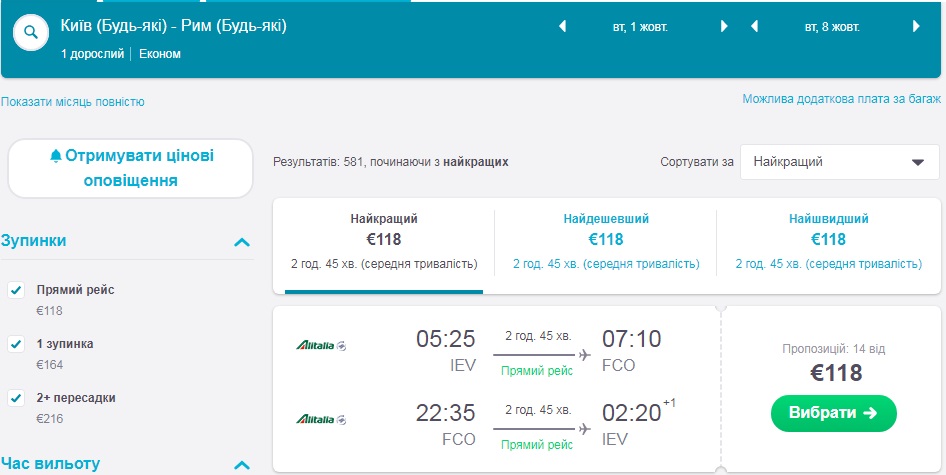This screenshot has width=946, height=475.
Task: Collapse the Час вильоту filter section
Action: (x=241, y=465)
